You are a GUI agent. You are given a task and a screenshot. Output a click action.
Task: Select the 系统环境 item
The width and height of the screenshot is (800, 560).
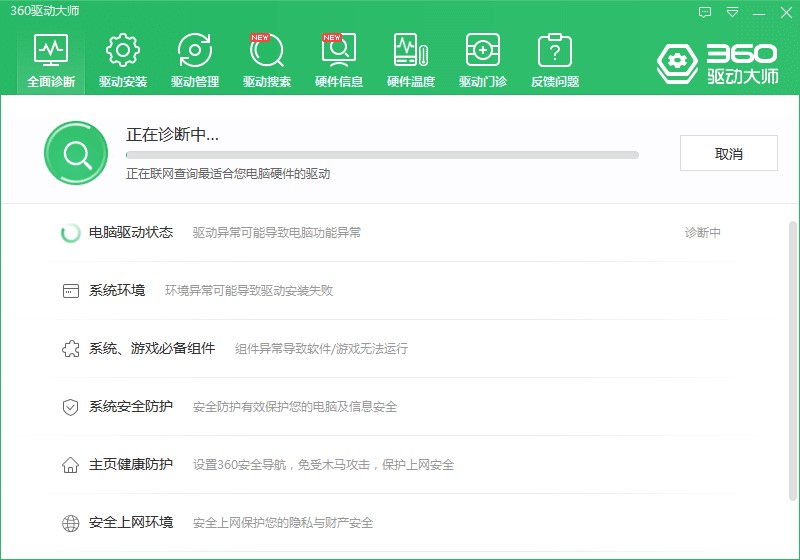pyautogui.click(x=116, y=290)
